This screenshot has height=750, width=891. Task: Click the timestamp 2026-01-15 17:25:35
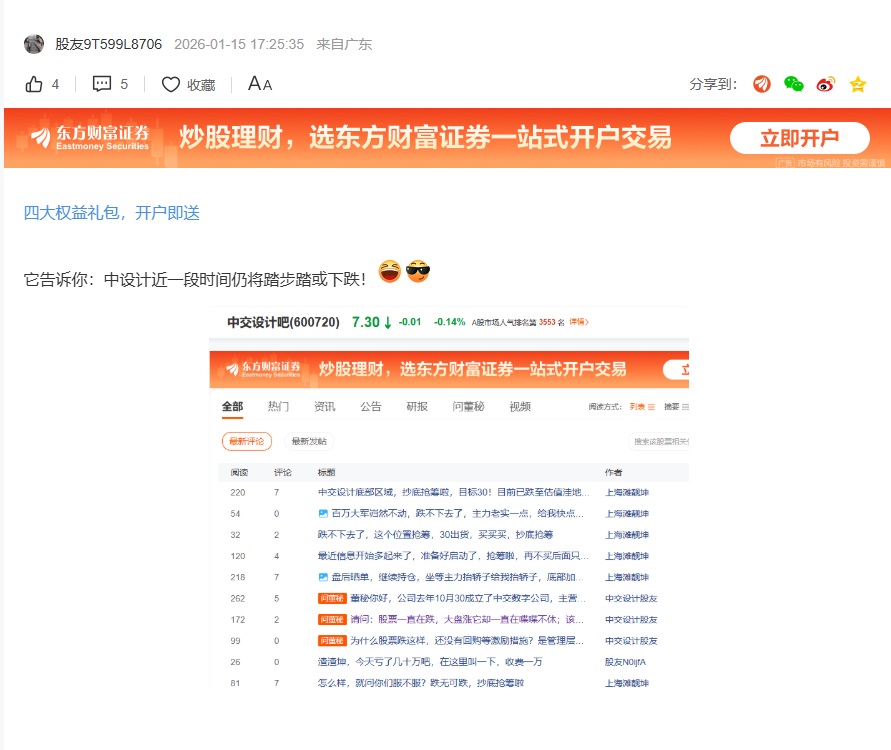pos(239,44)
